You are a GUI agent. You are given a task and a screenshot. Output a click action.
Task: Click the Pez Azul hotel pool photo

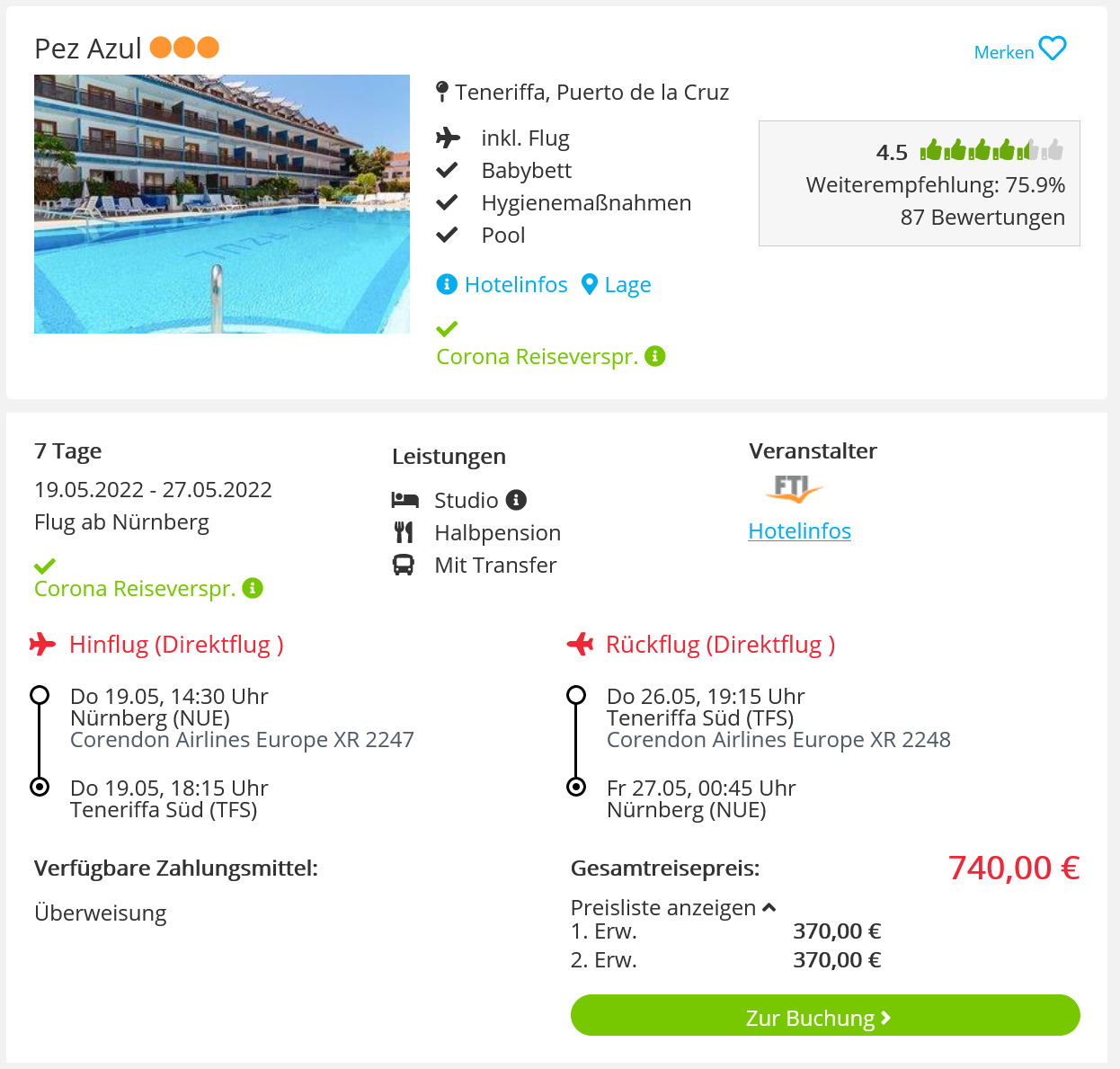click(222, 204)
